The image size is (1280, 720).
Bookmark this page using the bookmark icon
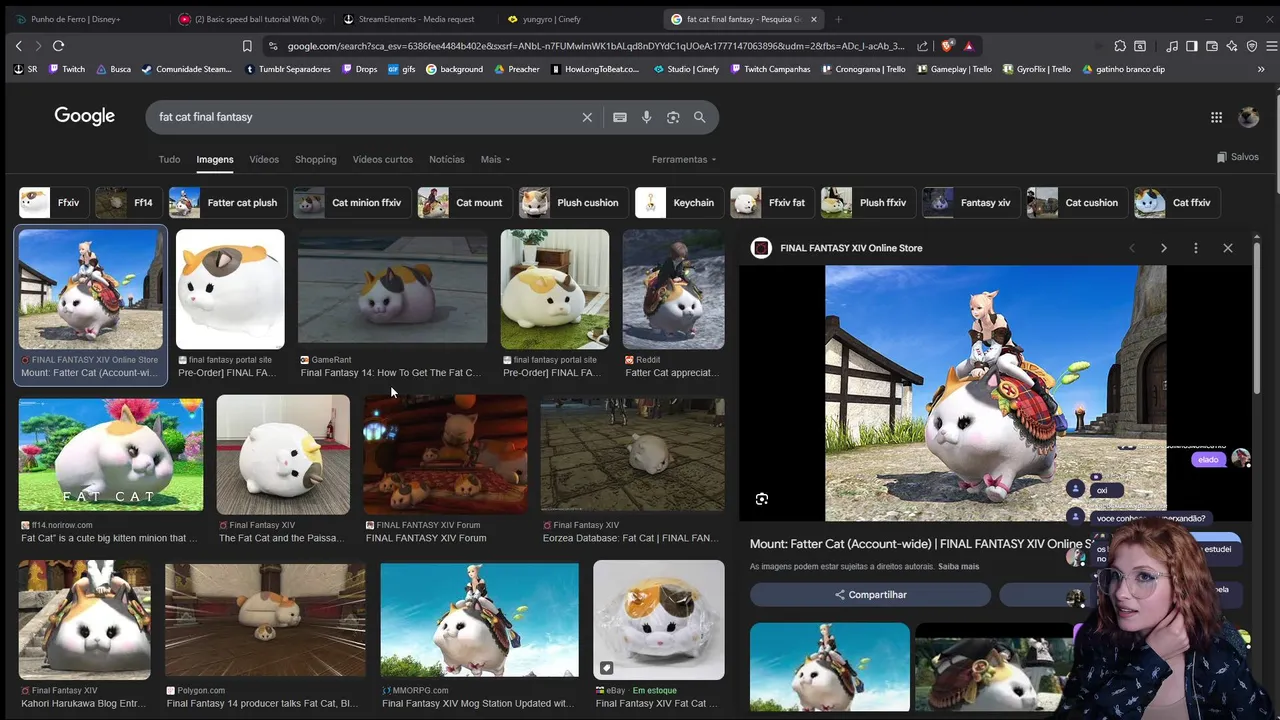point(247,46)
